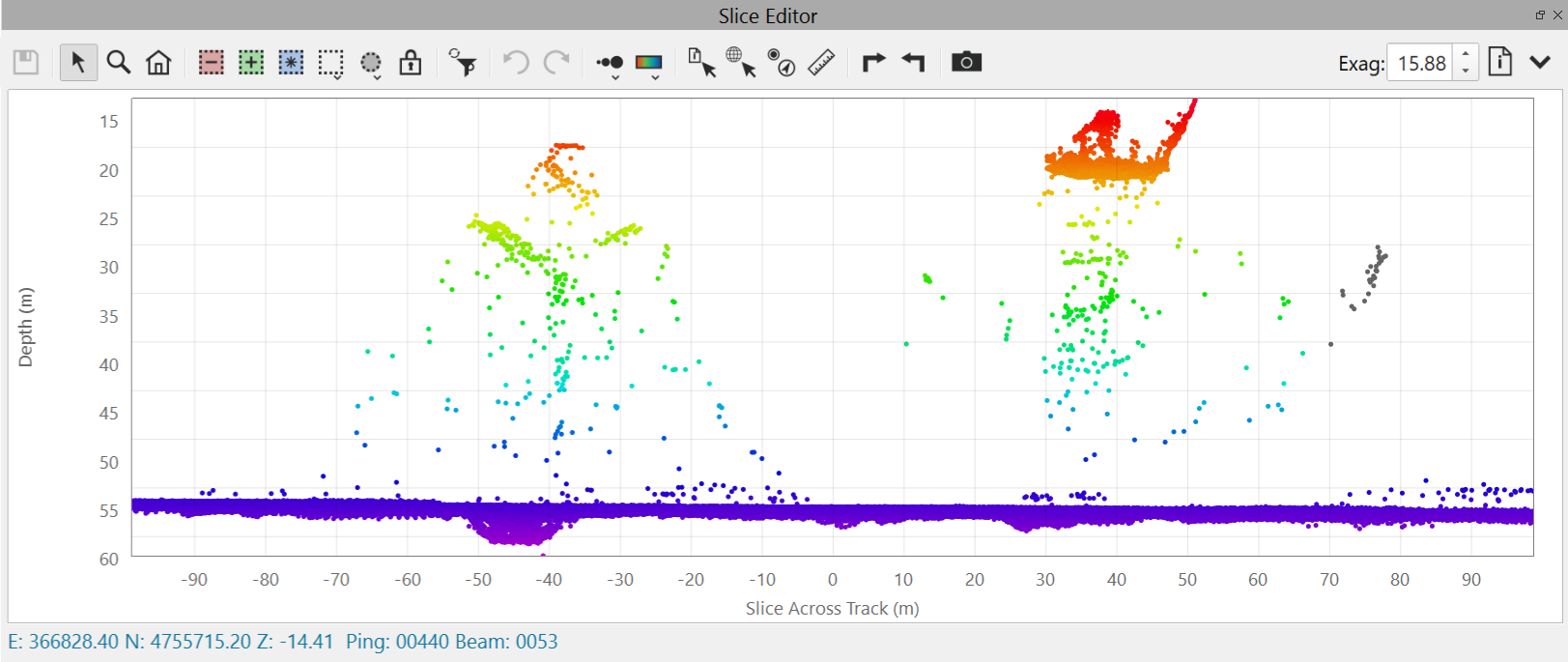The height and width of the screenshot is (662, 1568).
Task: Step slice forward with right-turn arrow
Action: coord(873,63)
